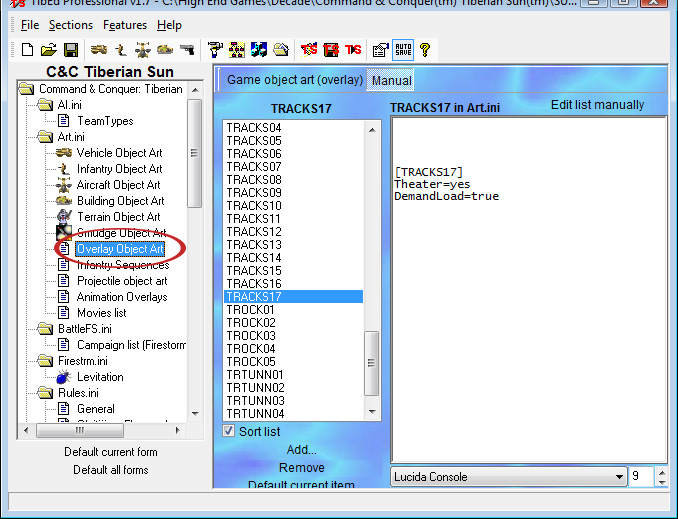The image size is (678, 519).
Task: Click the Rules.ini folder node
Action: (x=78, y=393)
